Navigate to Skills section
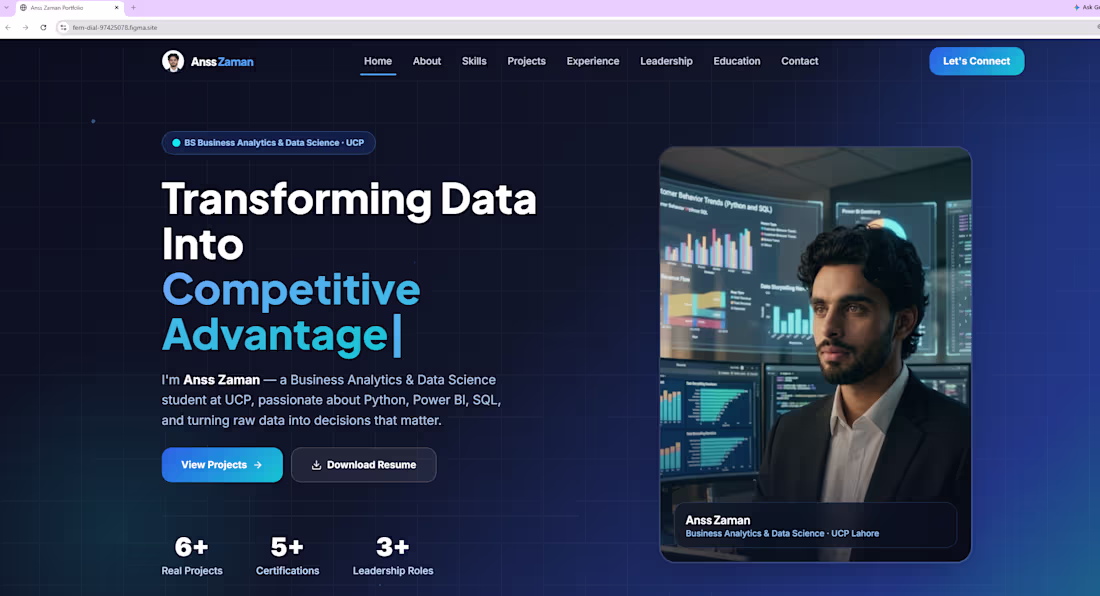The height and width of the screenshot is (596, 1100). point(474,61)
